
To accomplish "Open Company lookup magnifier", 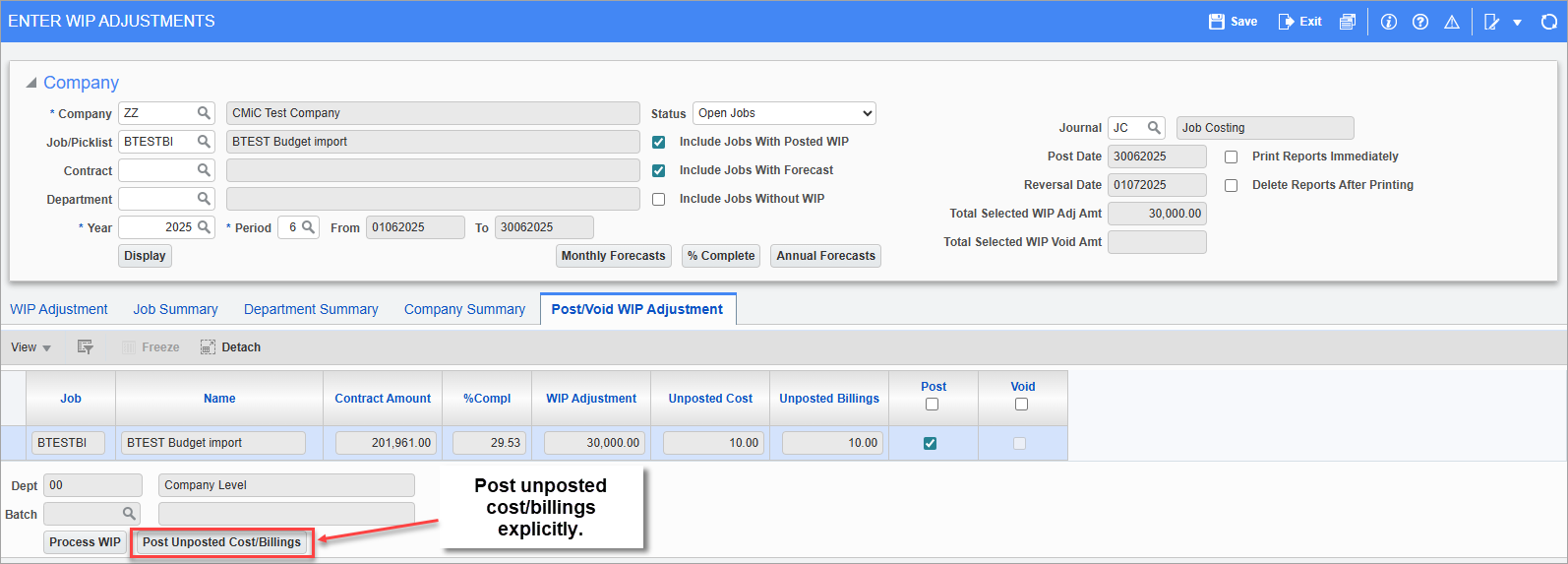I will point(204,113).
